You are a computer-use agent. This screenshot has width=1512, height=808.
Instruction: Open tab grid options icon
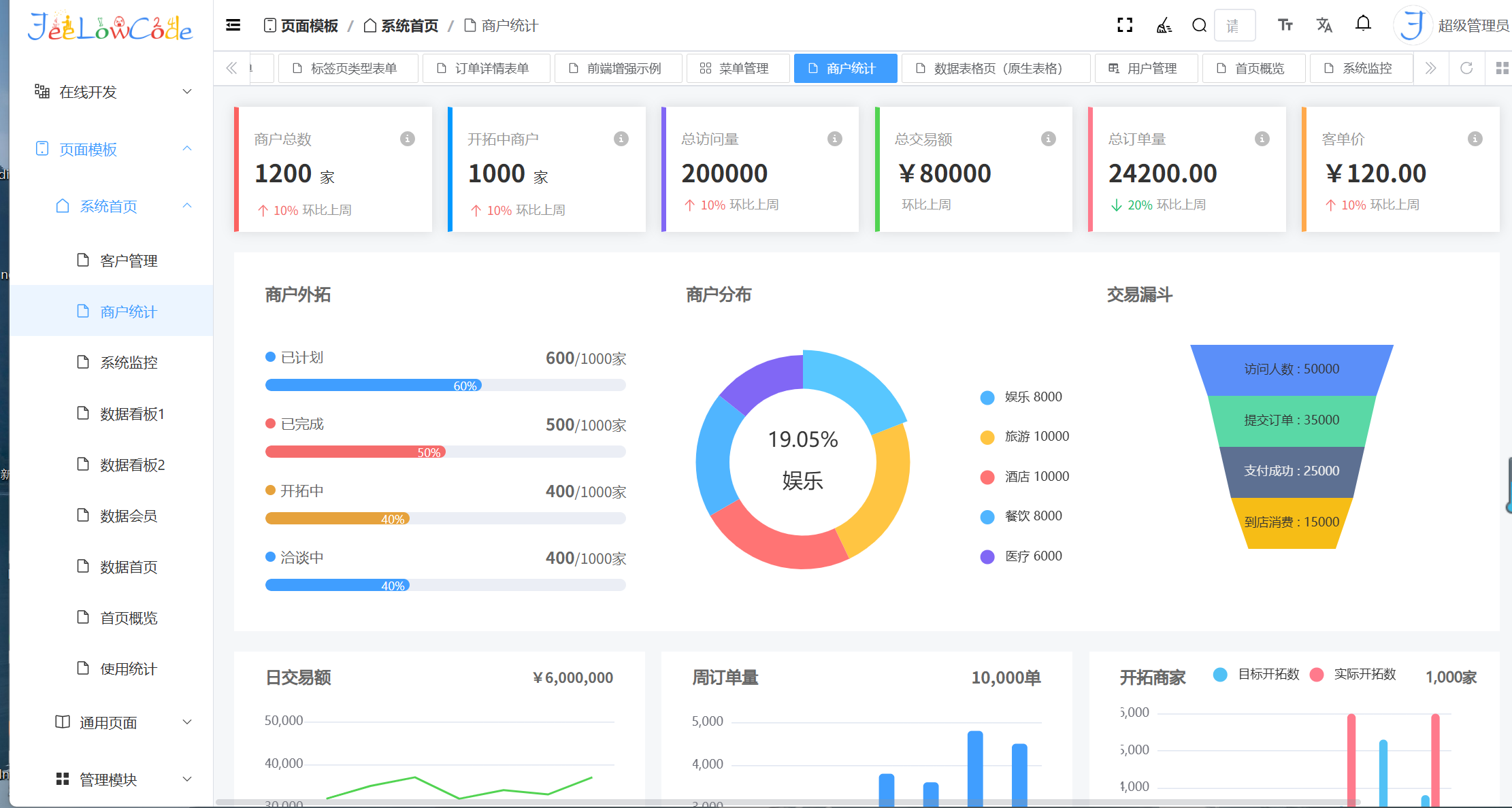pyautogui.click(x=1502, y=68)
